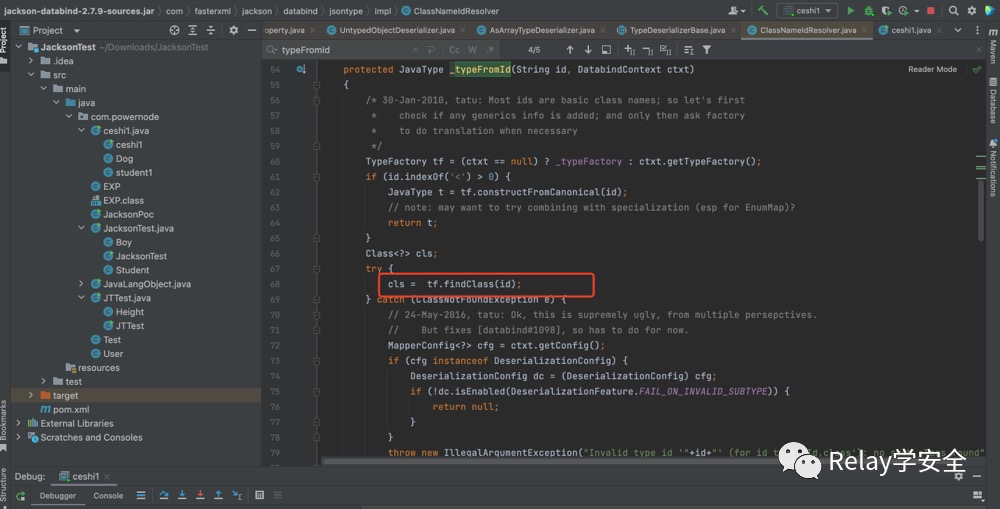
Task: Collapse the JacksonTest project root
Action: (18, 47)
